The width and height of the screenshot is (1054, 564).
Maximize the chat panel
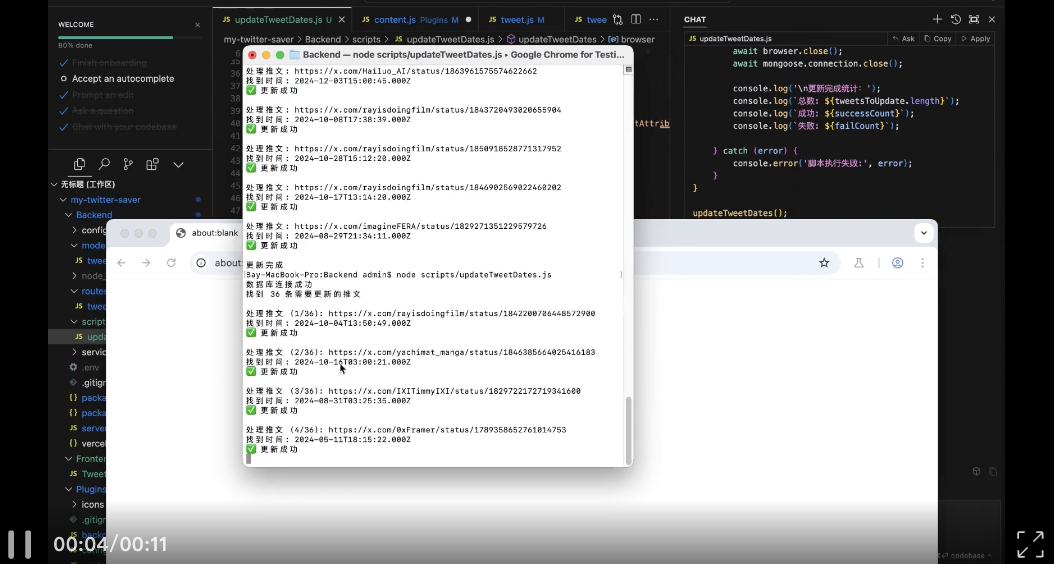pyautogui.click(x=974, y=19)
